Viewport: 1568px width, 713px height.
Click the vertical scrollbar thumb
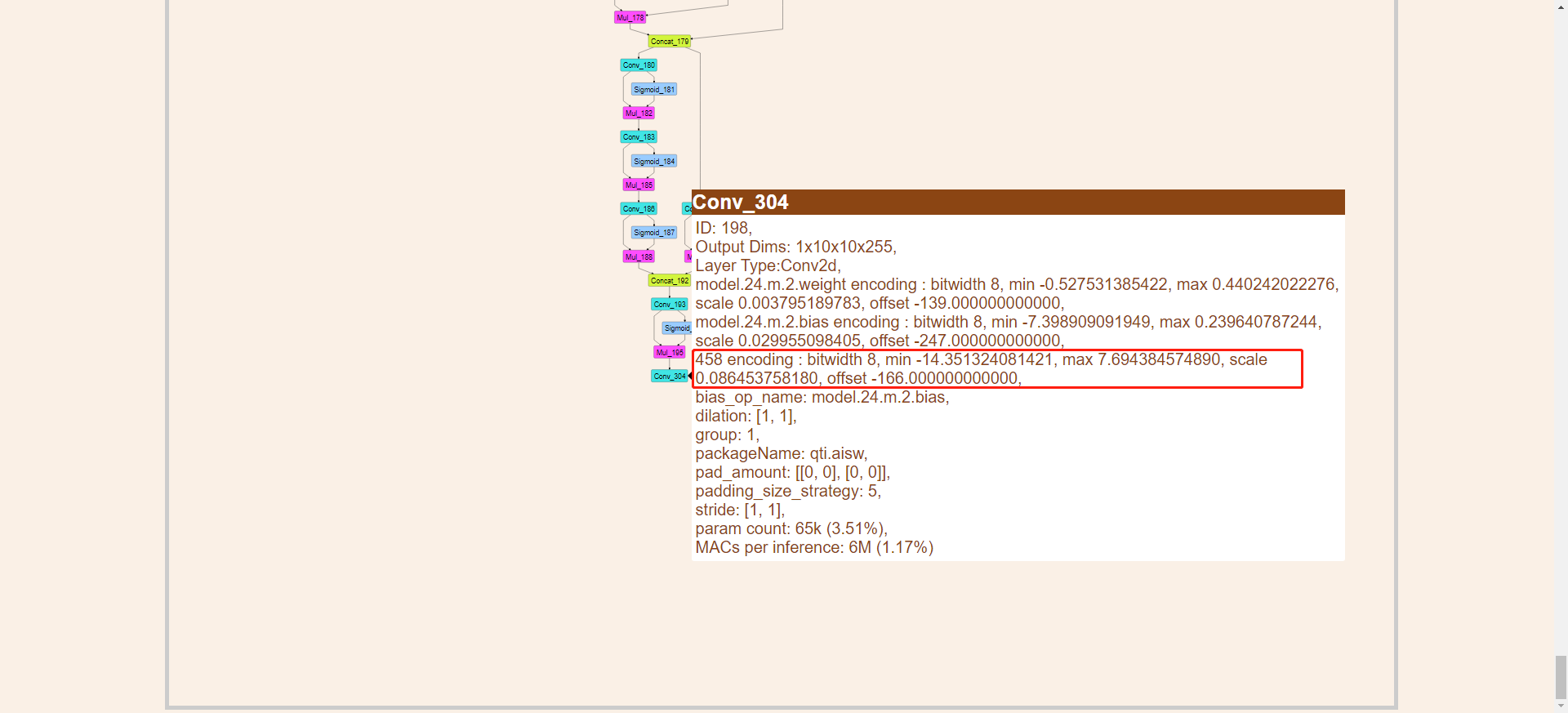pyautogui.click(x=1561, y=677)
